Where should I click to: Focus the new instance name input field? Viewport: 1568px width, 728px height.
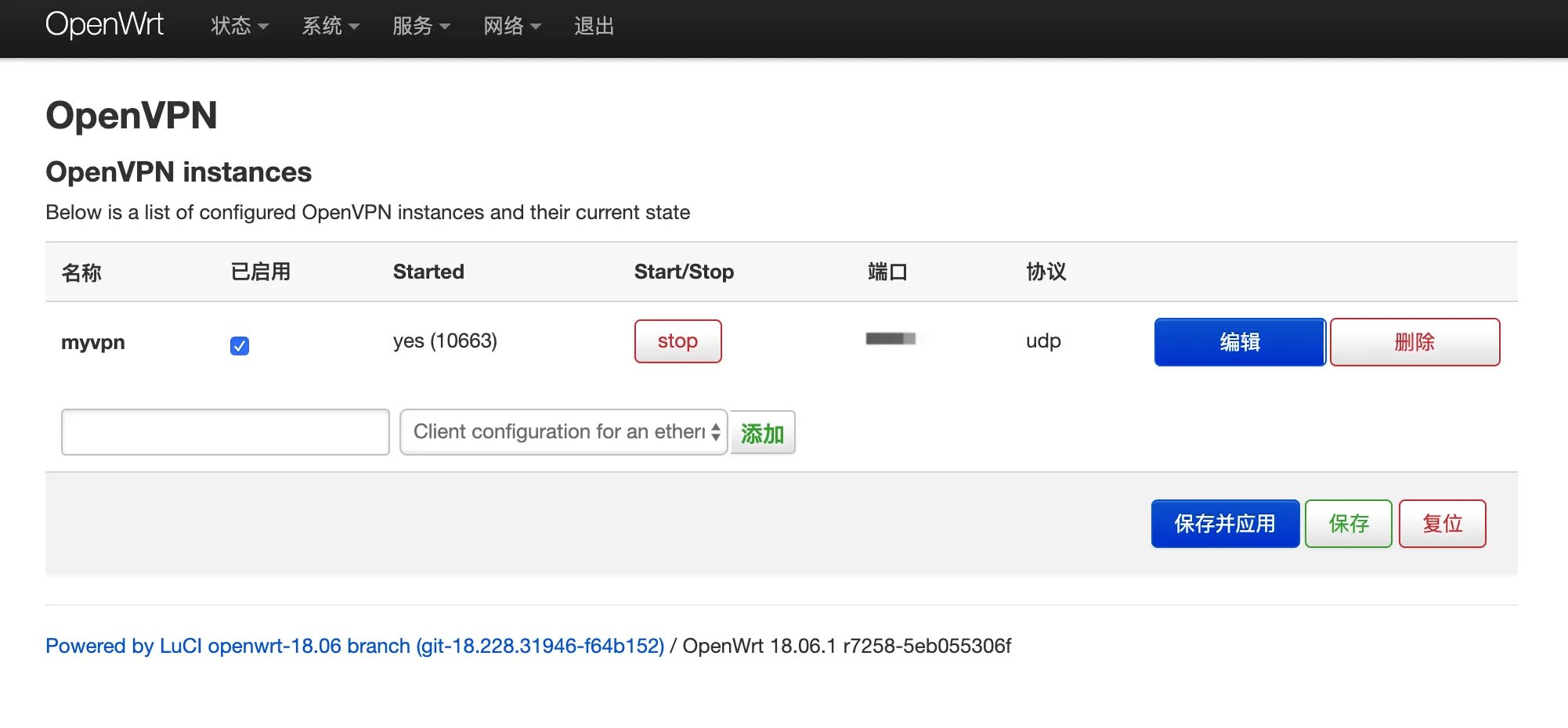(226, 432)
